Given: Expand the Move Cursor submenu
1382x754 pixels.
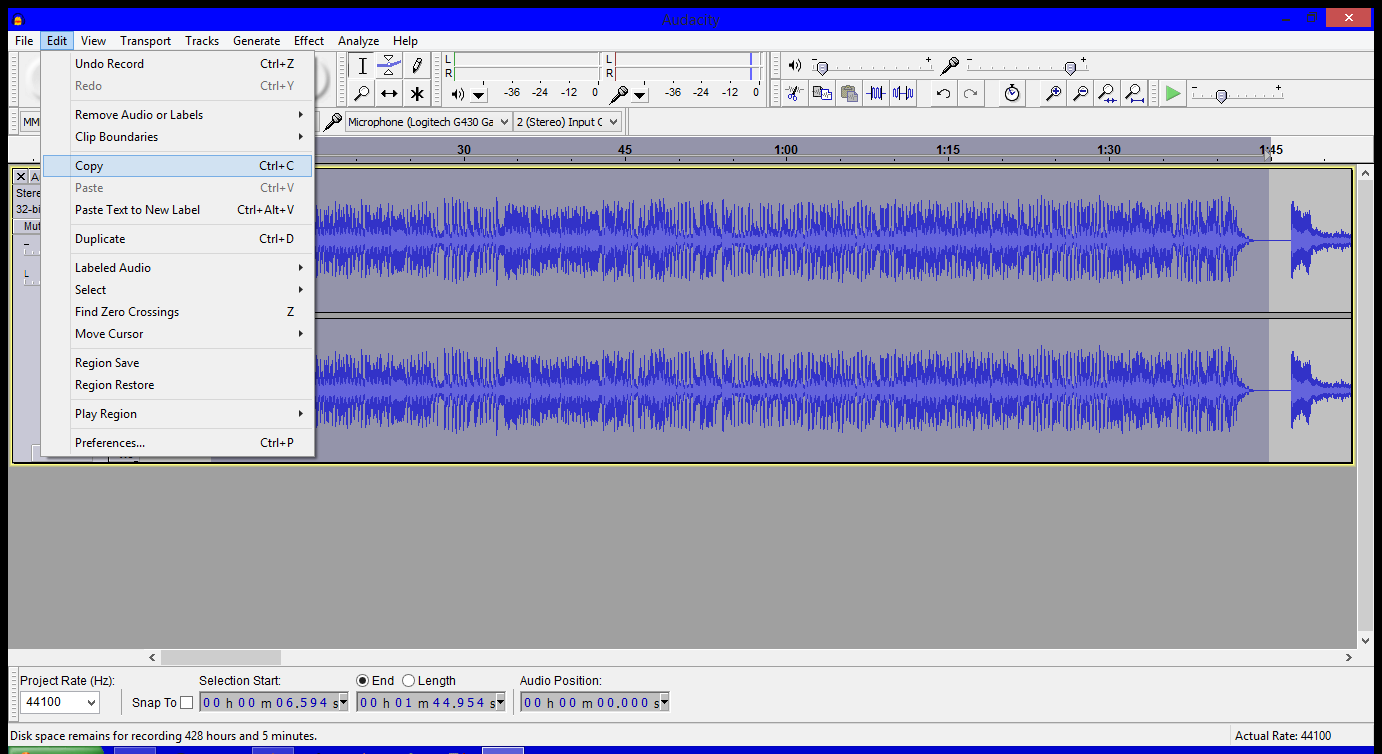Looking at the screenshot, I should pos(178,334).
